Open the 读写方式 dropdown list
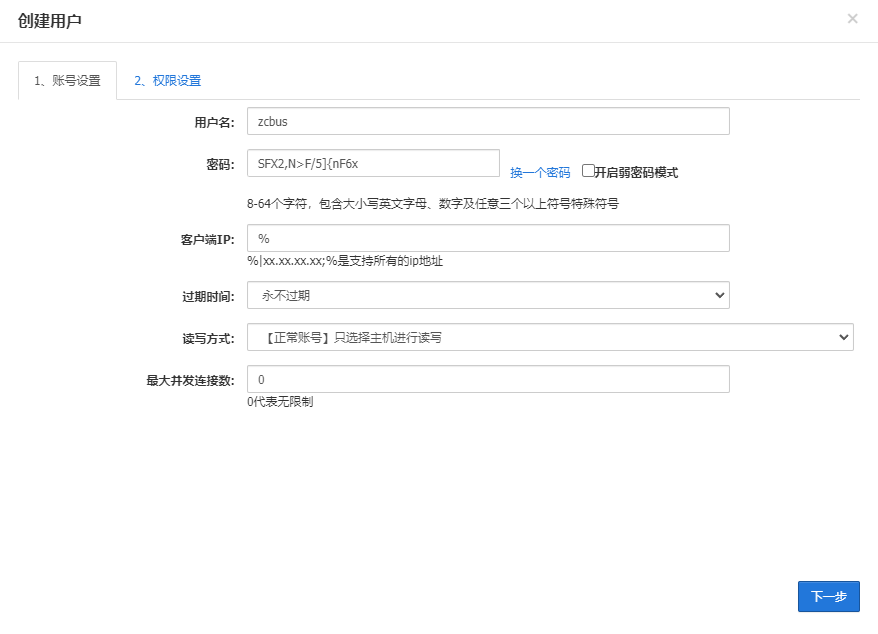Image resolution: width=878 pixels, height=634 pixels. 550,337
